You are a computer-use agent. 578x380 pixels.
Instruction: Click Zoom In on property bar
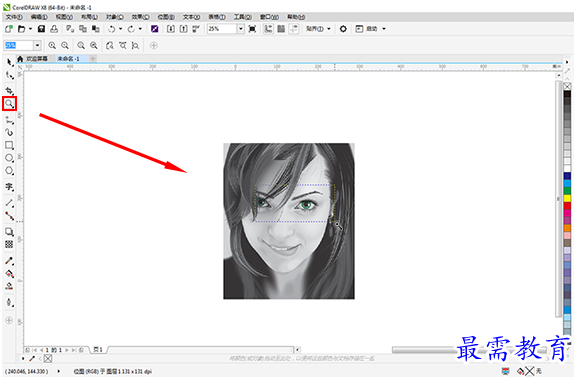52,45
